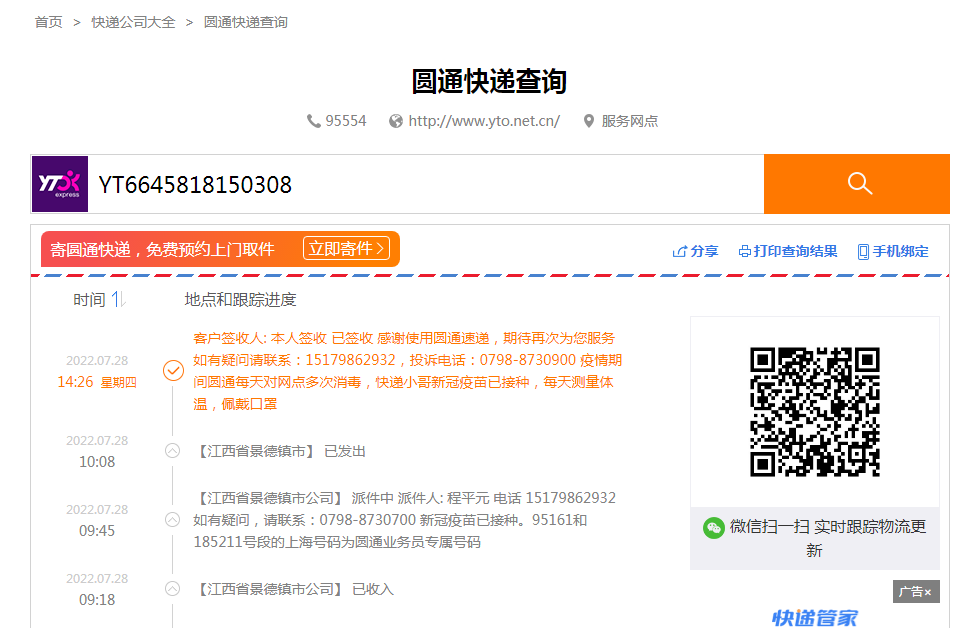The height and width of the screenshot is (628, 978).
Task: Click the 圆通快递查询 page heading
Action: [x=489, y=82]
